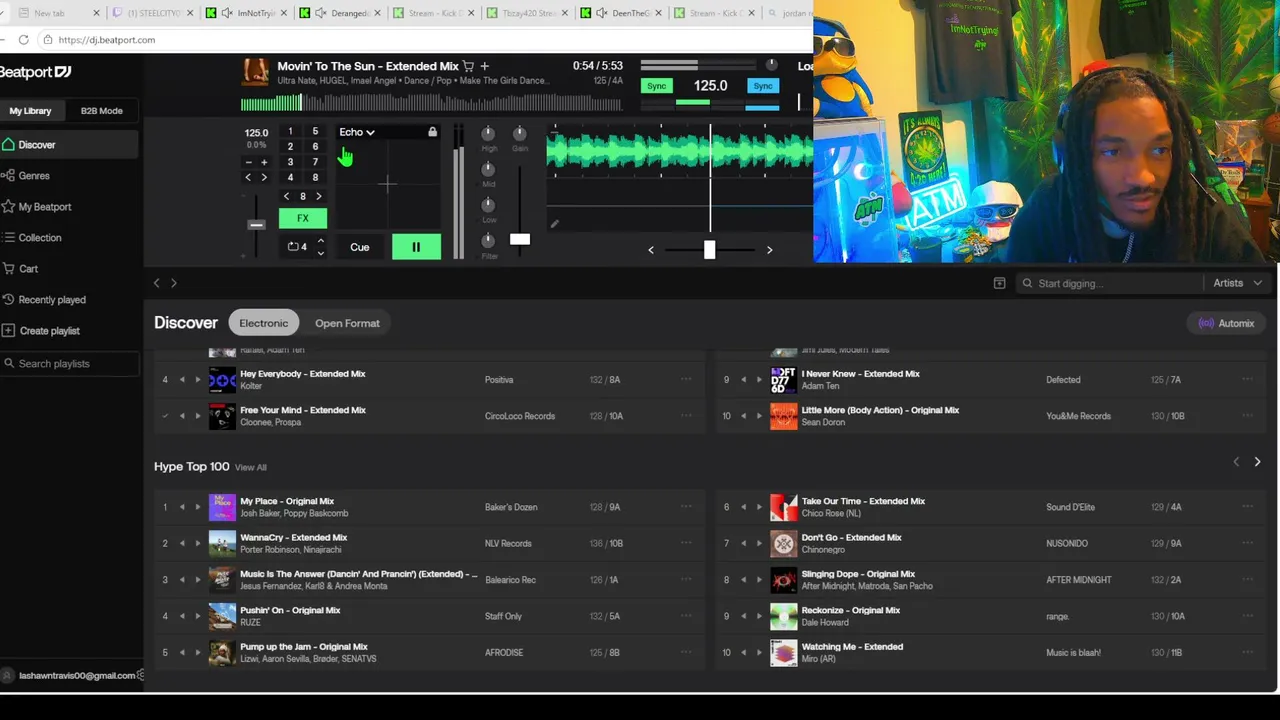Viewport: 1280px width, 720px height.
Task: Load Pushin' On to the right deck
Action: coord(197,616)
